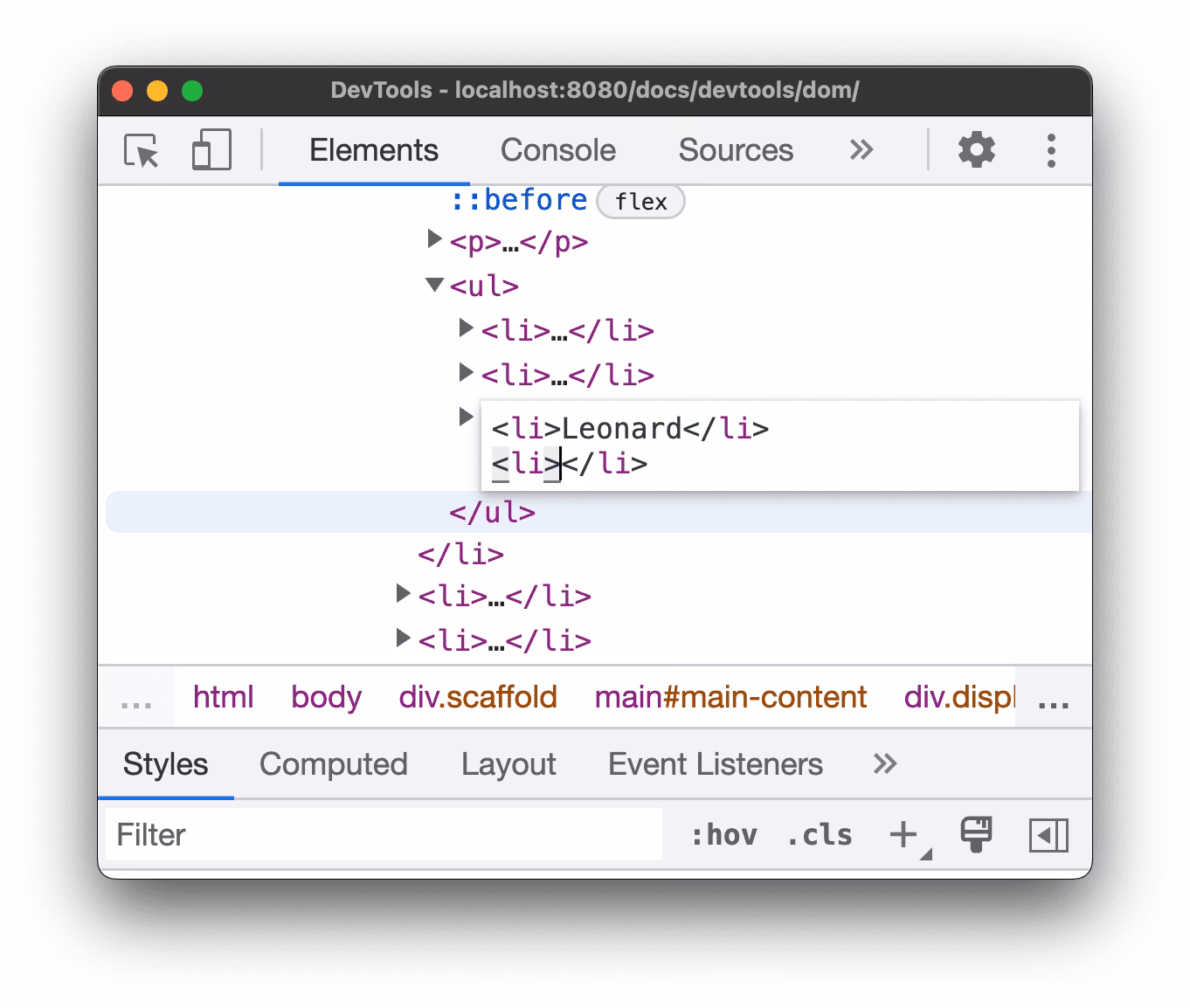This screenshot has width=1190, height=1008.
Task: Open the Layout tab
Action: point(509,764)
